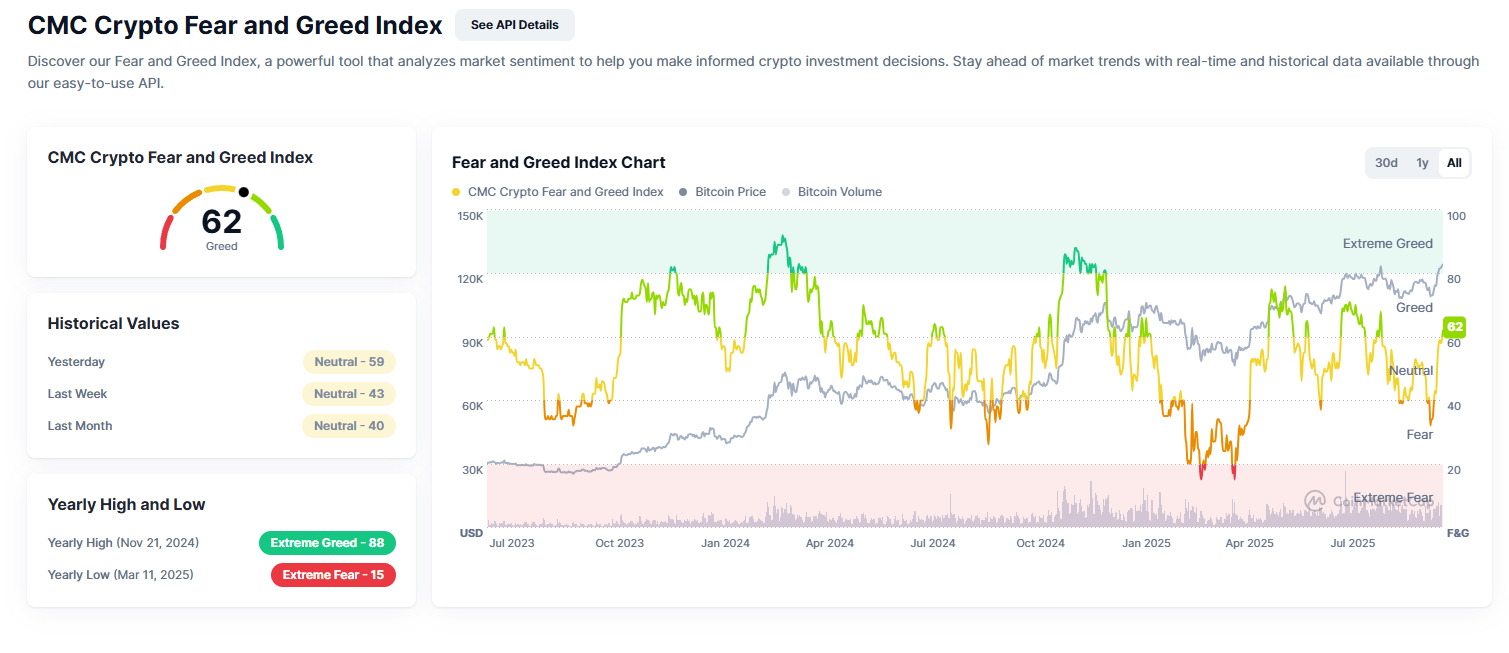Click the gray Bitcoin Price legend dot
The height and width of the screenshot is (653, 1509).
pyautogui.click(x=684, y=192)
